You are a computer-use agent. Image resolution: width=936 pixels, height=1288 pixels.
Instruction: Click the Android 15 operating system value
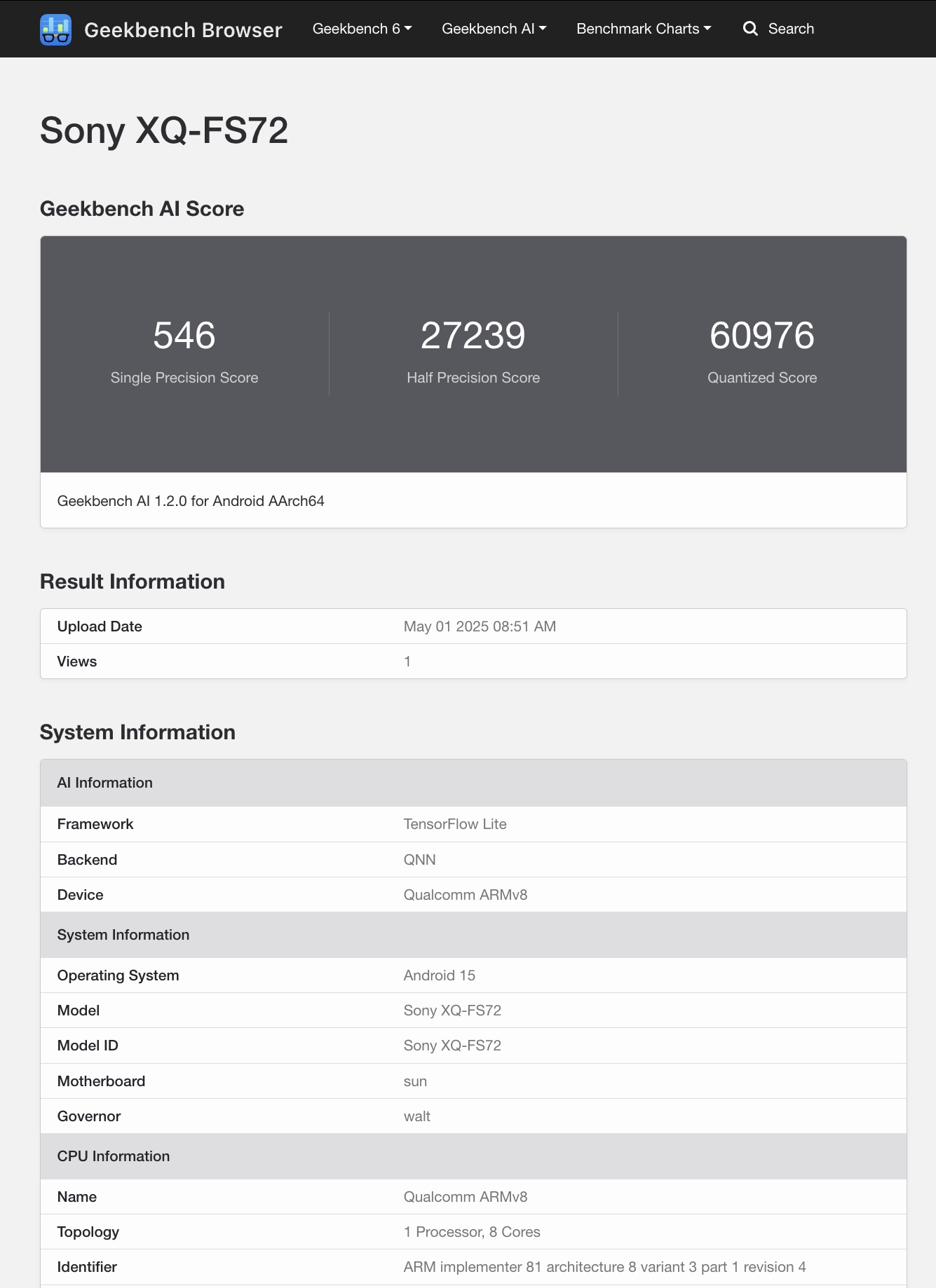440,975
